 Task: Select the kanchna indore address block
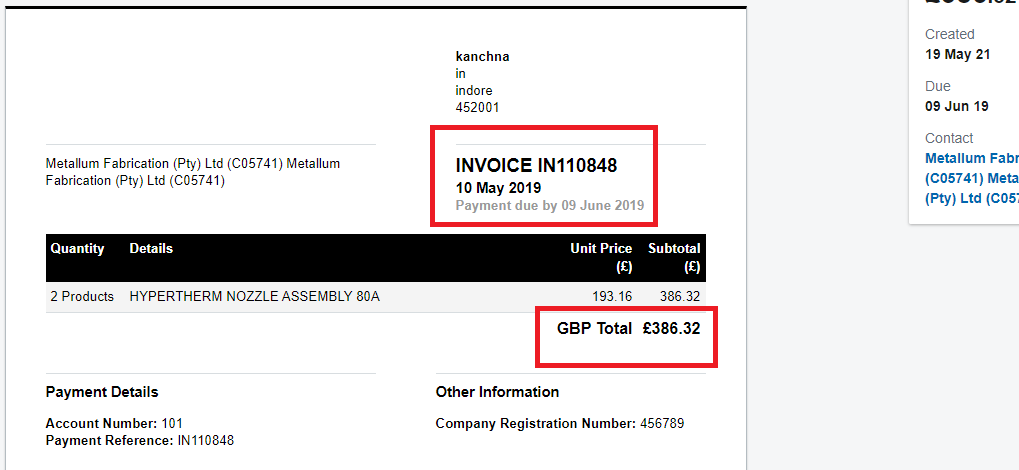482,82
